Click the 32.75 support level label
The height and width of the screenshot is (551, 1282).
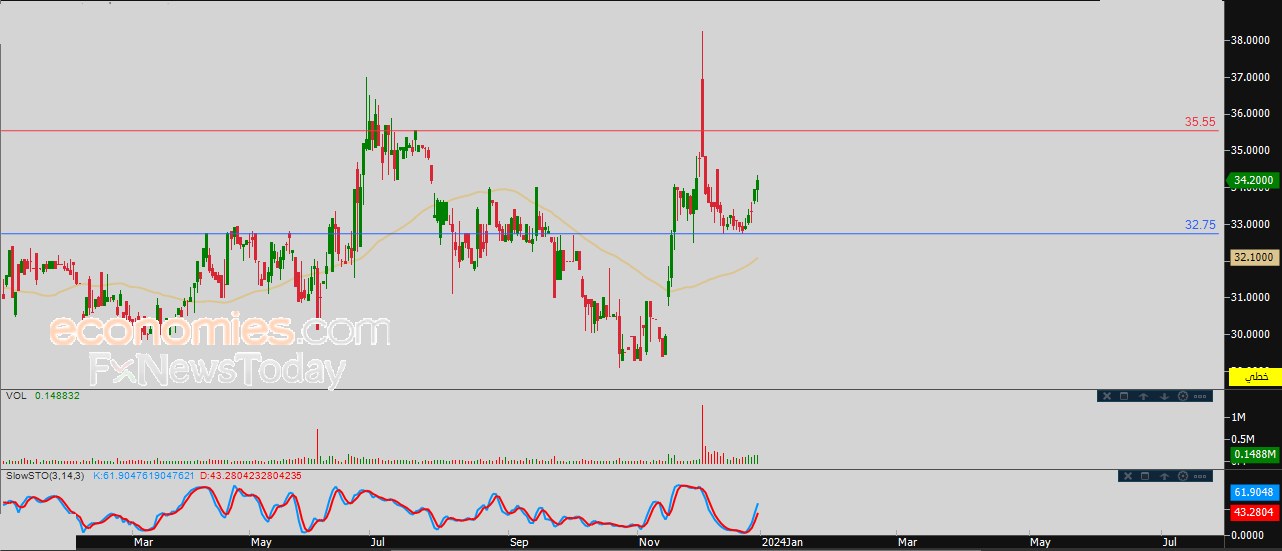pyautogui.click(x=1200, y=225)
